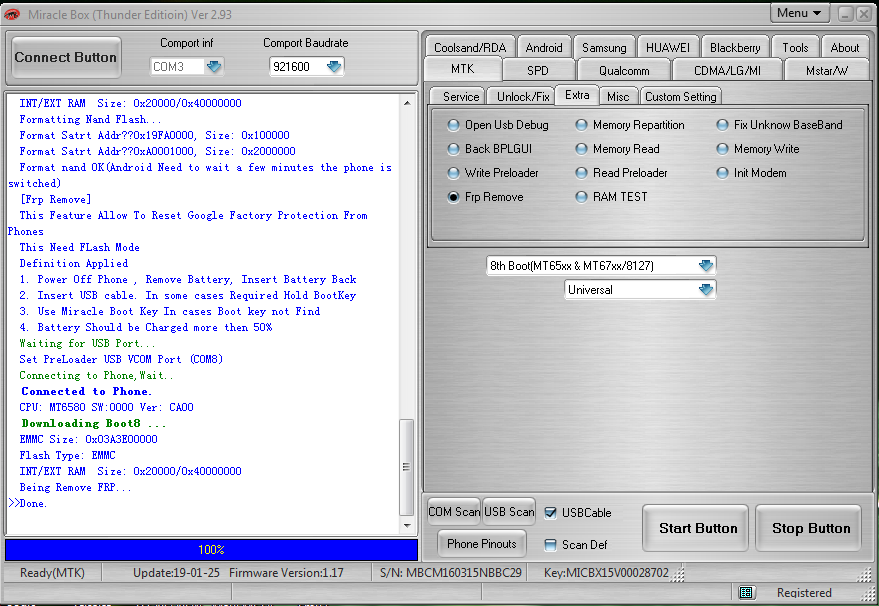
Task: Switch to the Android tab
Action: [x=544, y=48]
